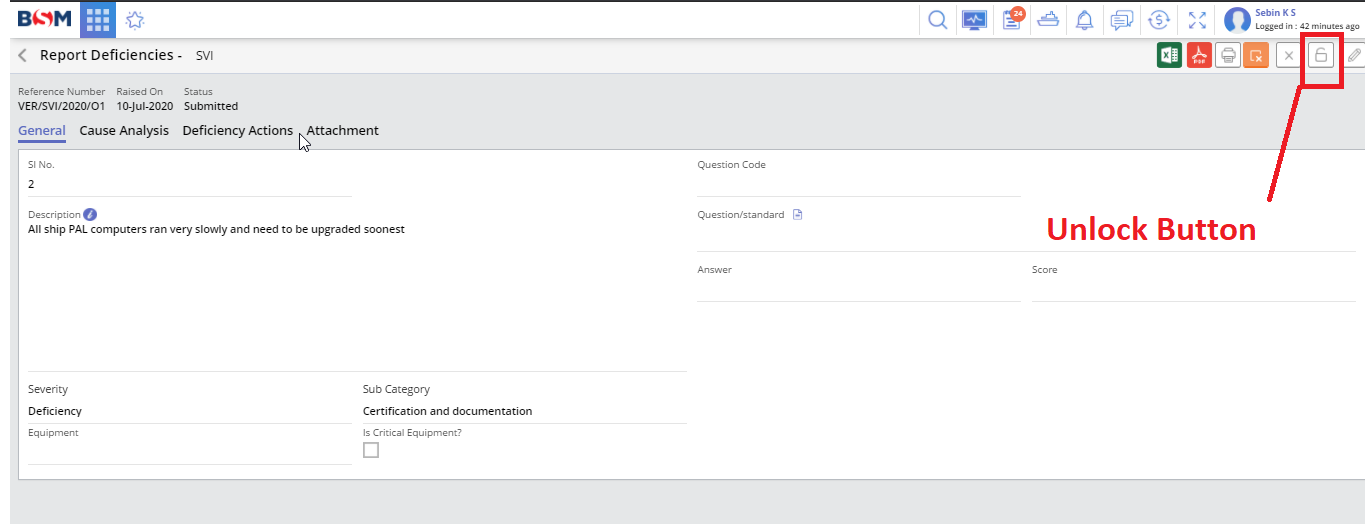1365x524 pixels.
Task: Export report to Excel
Action: coord(1168,56)
